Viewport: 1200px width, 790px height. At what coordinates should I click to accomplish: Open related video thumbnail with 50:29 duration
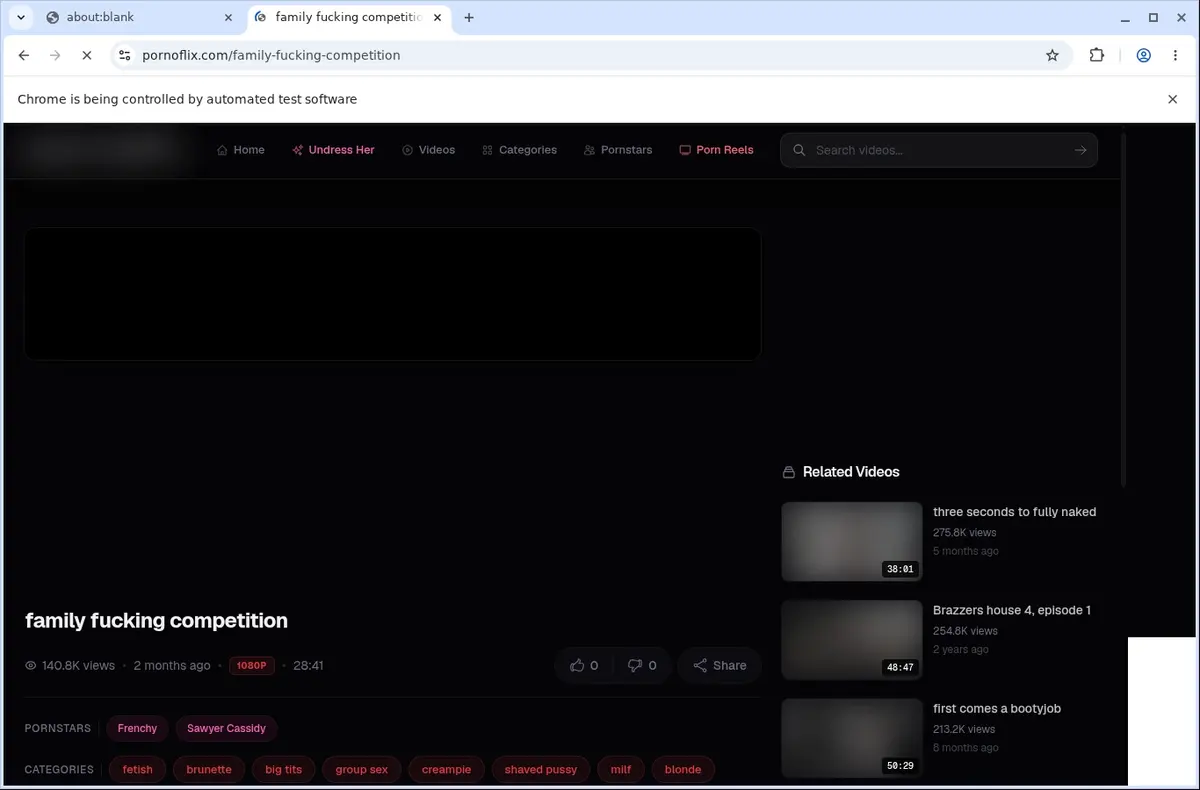(851, 738)
